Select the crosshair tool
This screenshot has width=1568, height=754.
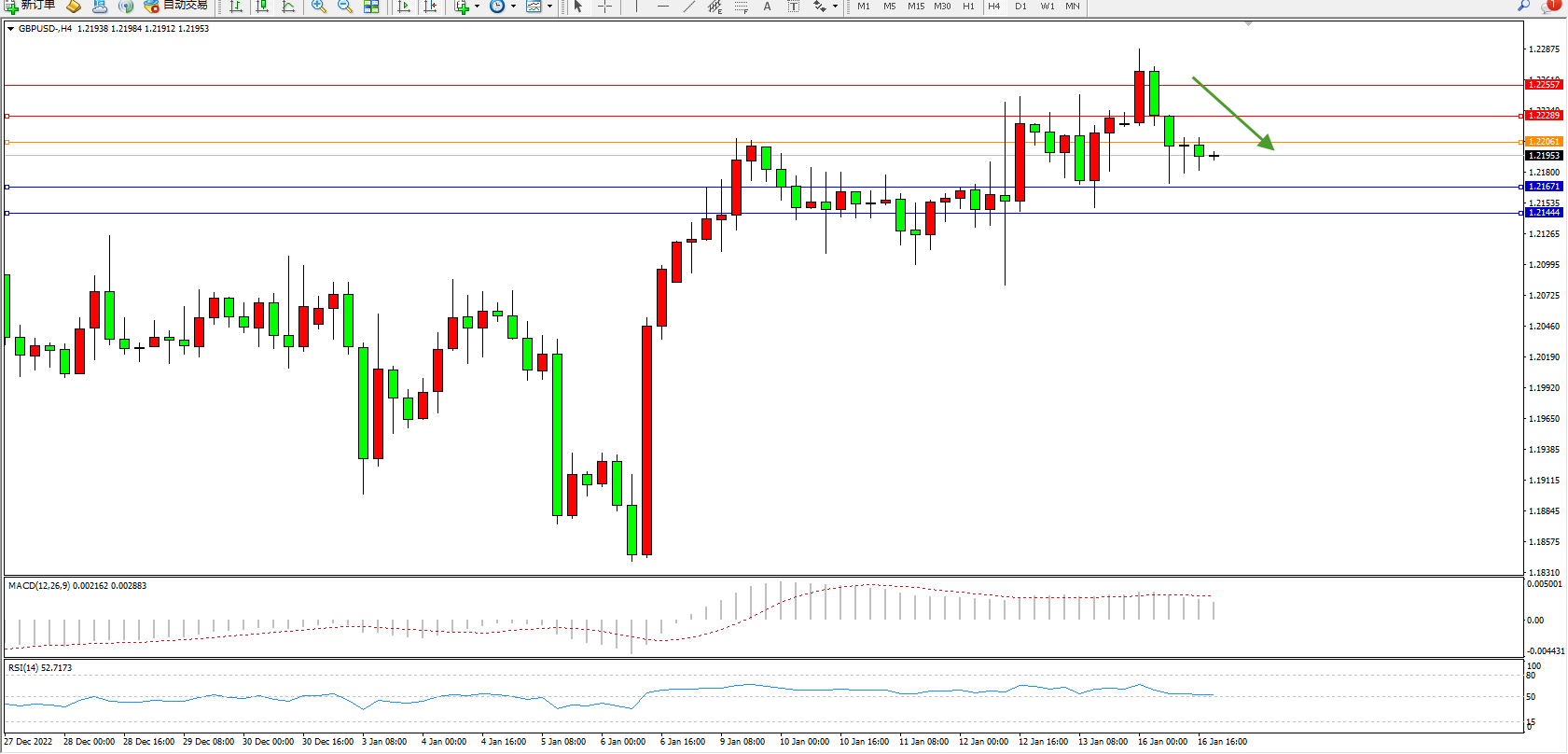[604, 7]
